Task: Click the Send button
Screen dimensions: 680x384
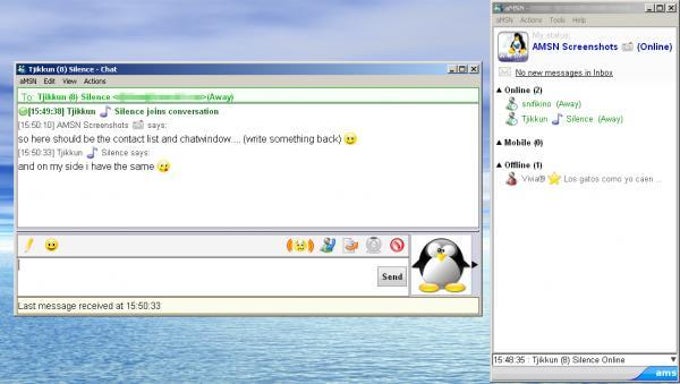Action: (x=392, y=277)
